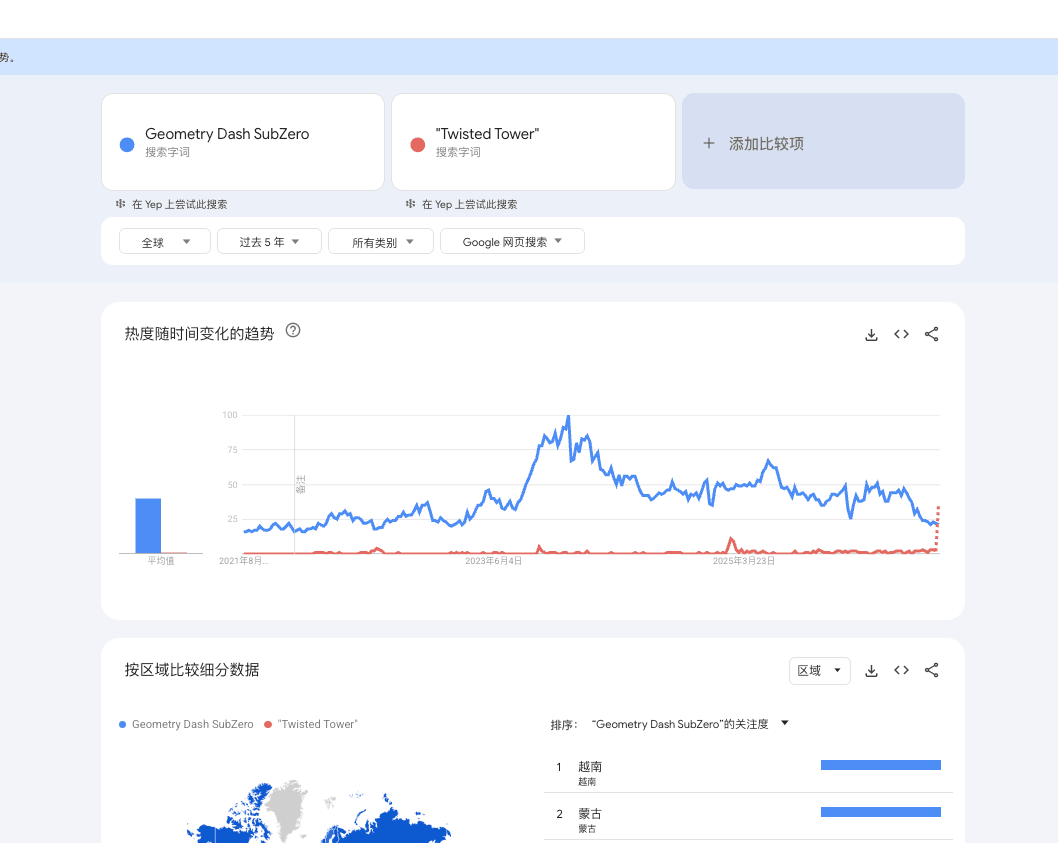
Task: Download the interest over time chart data
Action: point(871,334)
